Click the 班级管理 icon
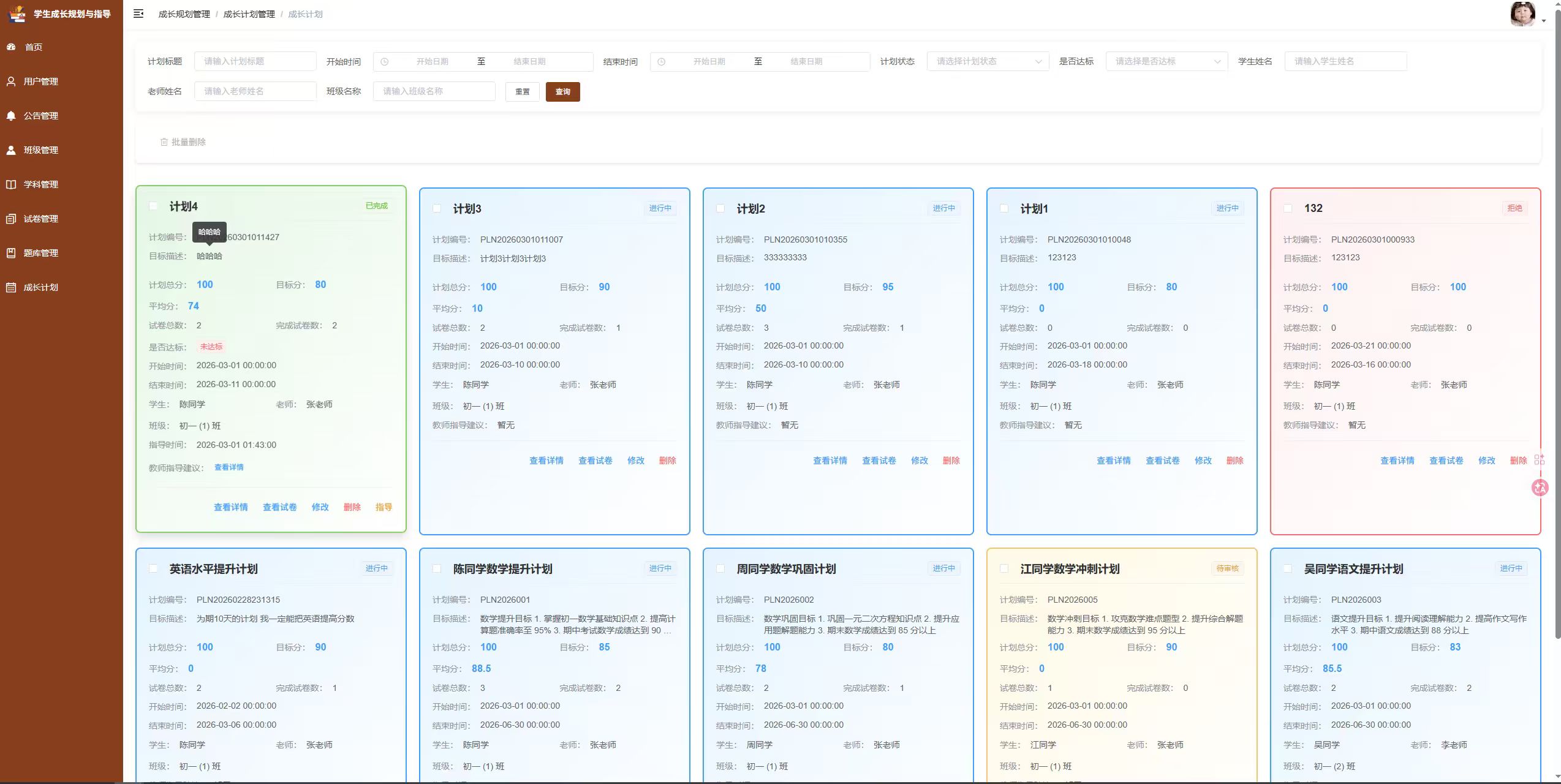 pyautogui.click(x=11, y=150)
